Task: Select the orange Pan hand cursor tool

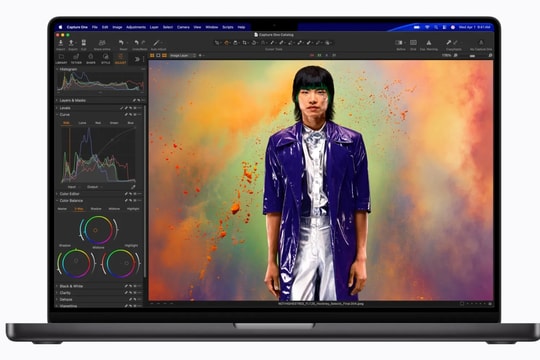Action: click(227, 43)
